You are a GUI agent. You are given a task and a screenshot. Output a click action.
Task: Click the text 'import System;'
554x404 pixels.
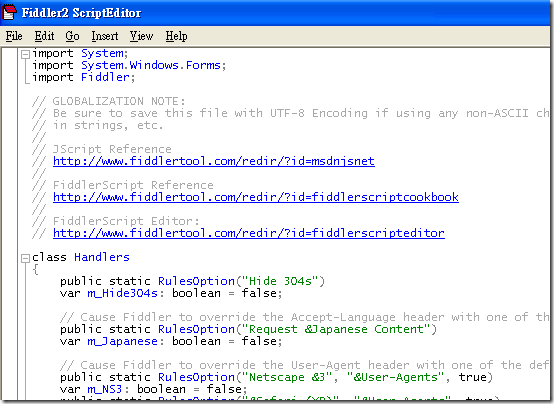[80, 53]
